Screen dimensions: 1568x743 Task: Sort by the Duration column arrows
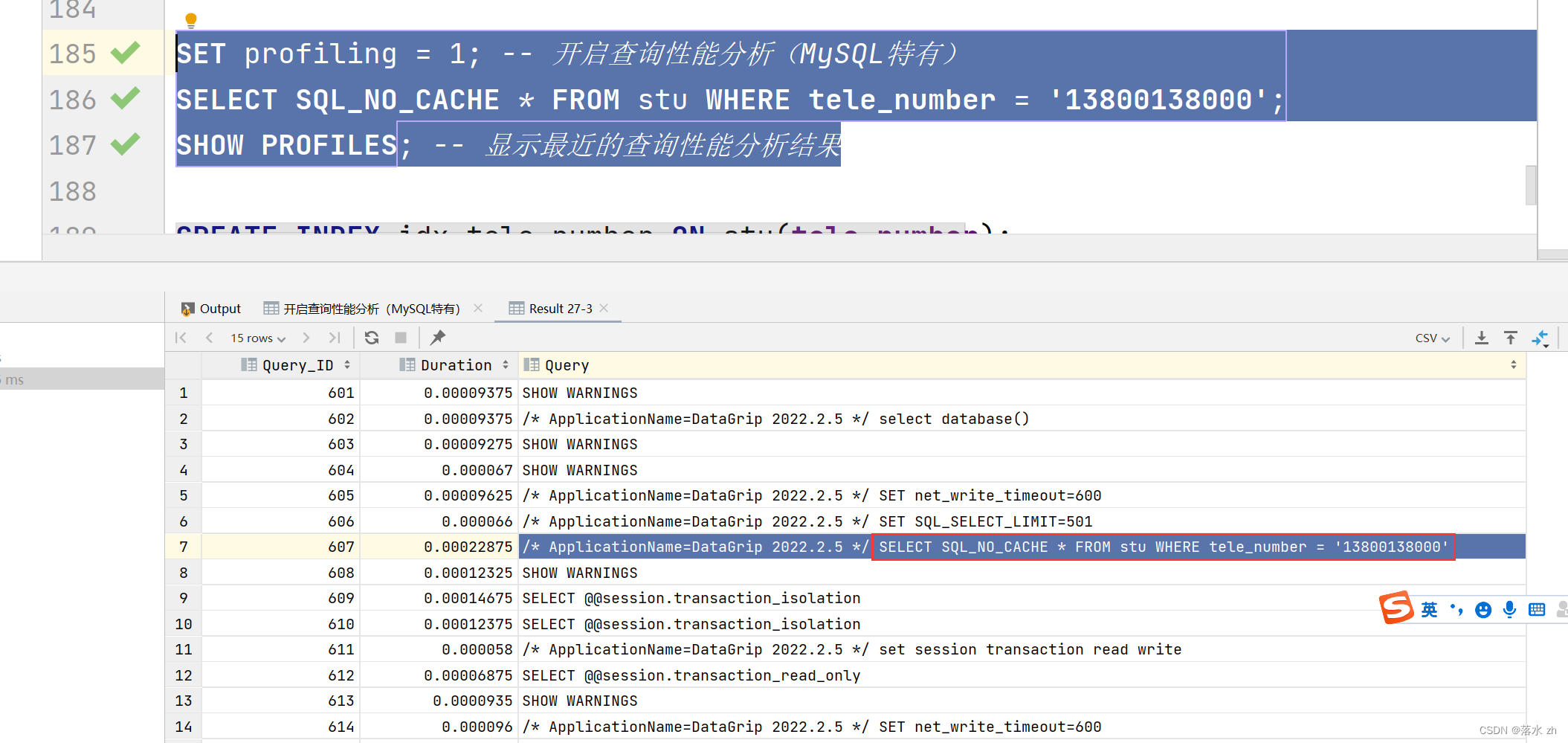[x=506, y=365]
